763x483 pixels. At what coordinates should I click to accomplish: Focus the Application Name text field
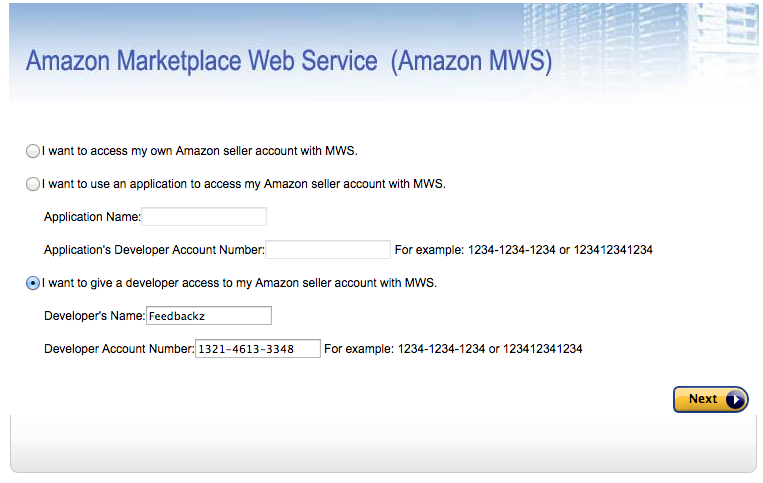pyautogui.click(x=204, y=216)
